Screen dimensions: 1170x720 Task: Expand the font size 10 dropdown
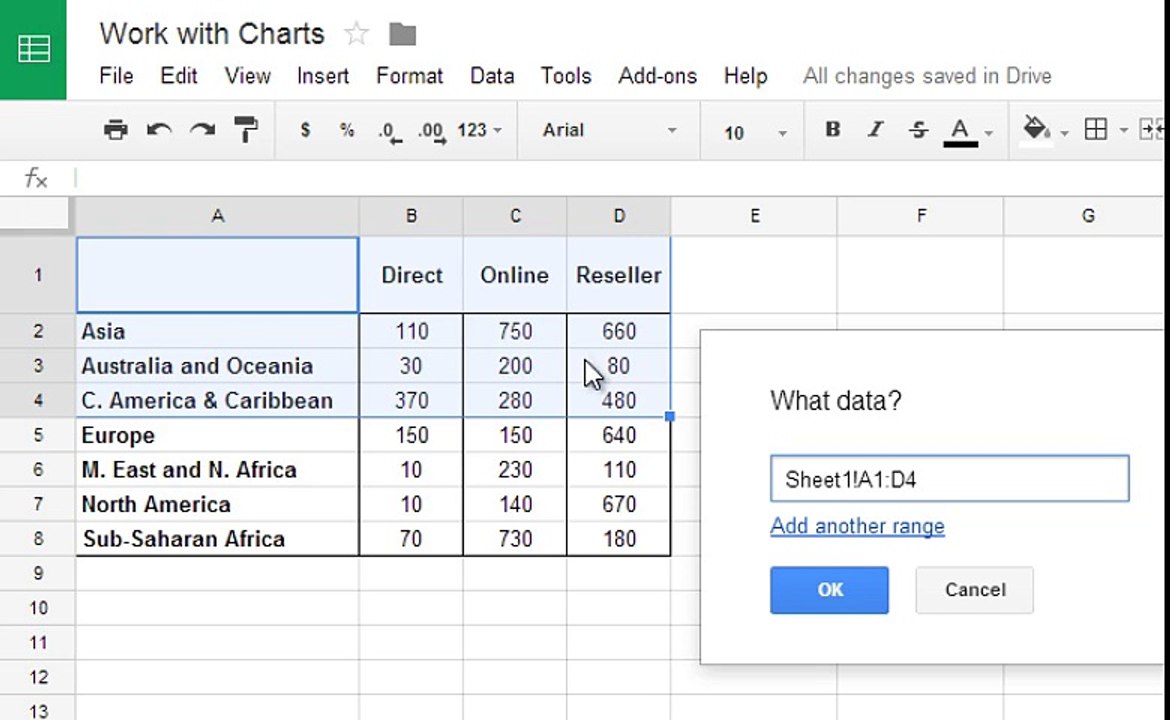[755, 133]
